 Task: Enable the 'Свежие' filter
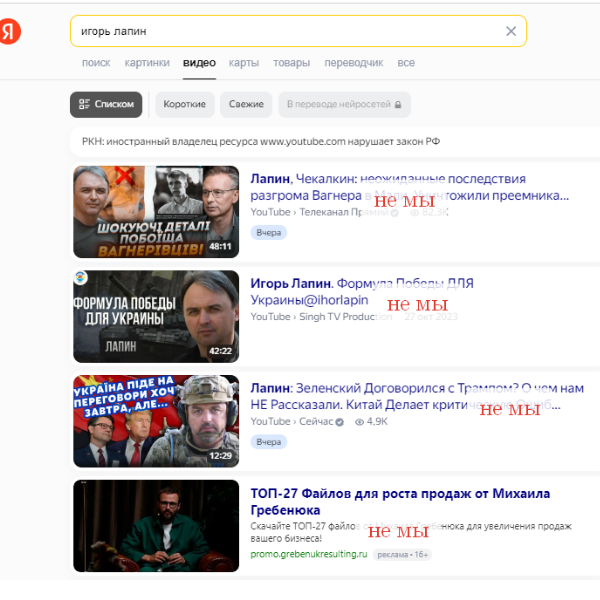(x=246, y=104)
